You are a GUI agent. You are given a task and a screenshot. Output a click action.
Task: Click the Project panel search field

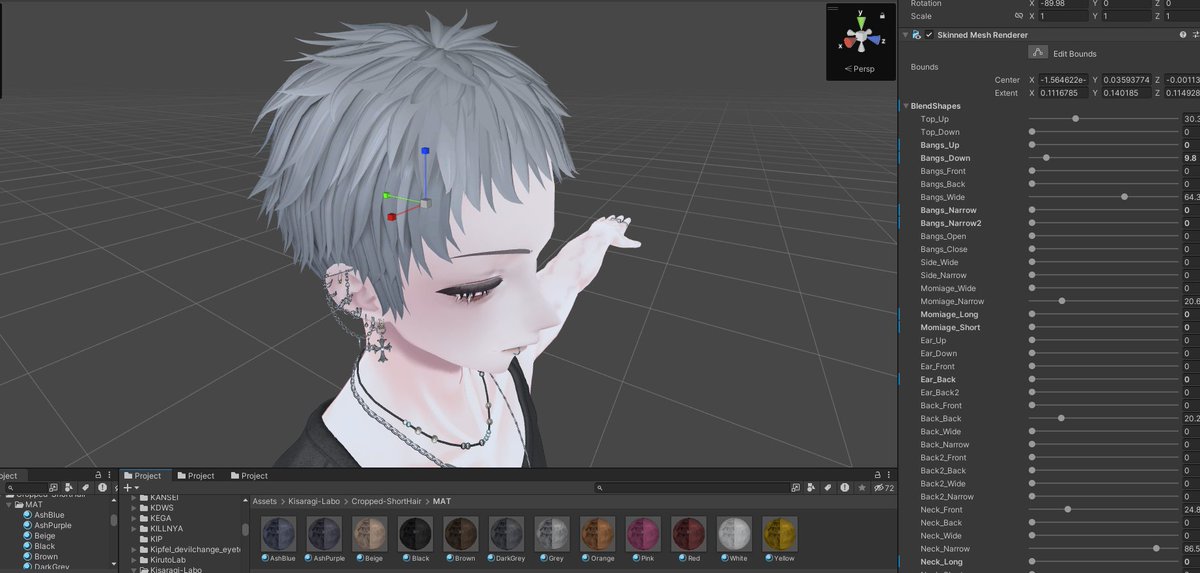tap(690, 488)
